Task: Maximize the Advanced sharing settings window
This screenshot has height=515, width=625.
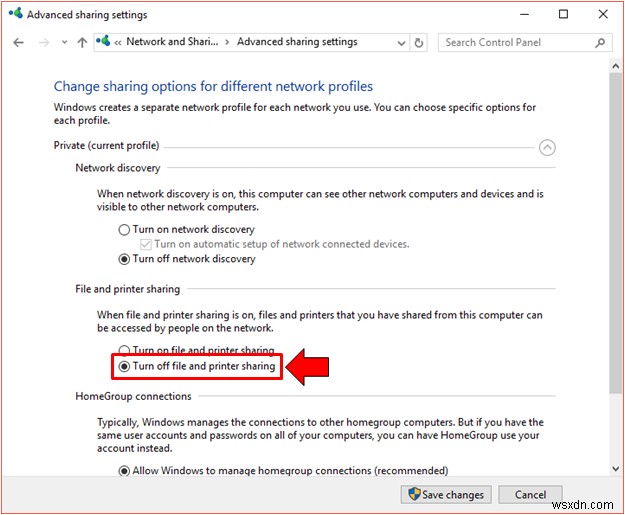Action: click(563, 14)
